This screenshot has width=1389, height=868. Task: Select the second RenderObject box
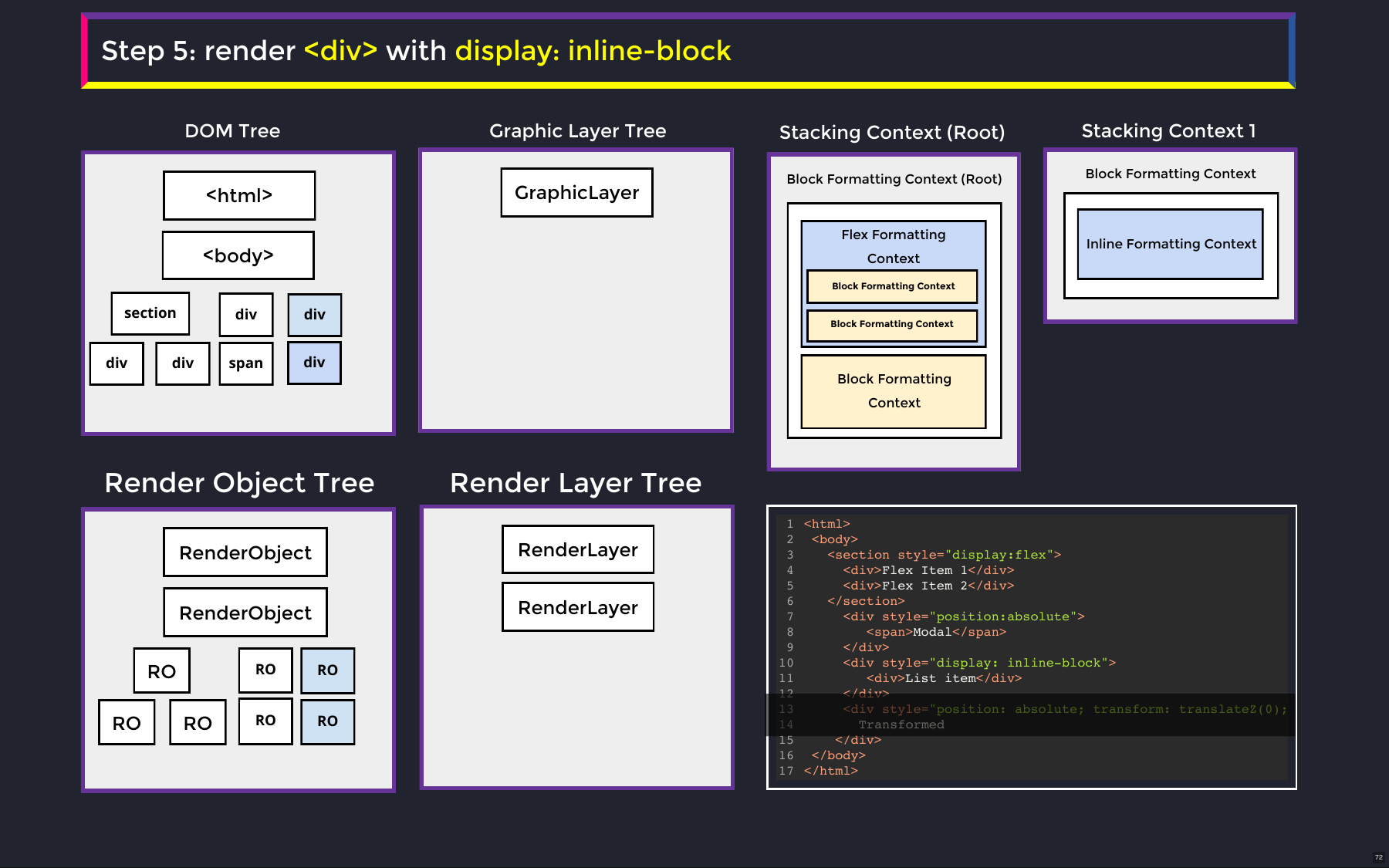(x=245, y=613)
